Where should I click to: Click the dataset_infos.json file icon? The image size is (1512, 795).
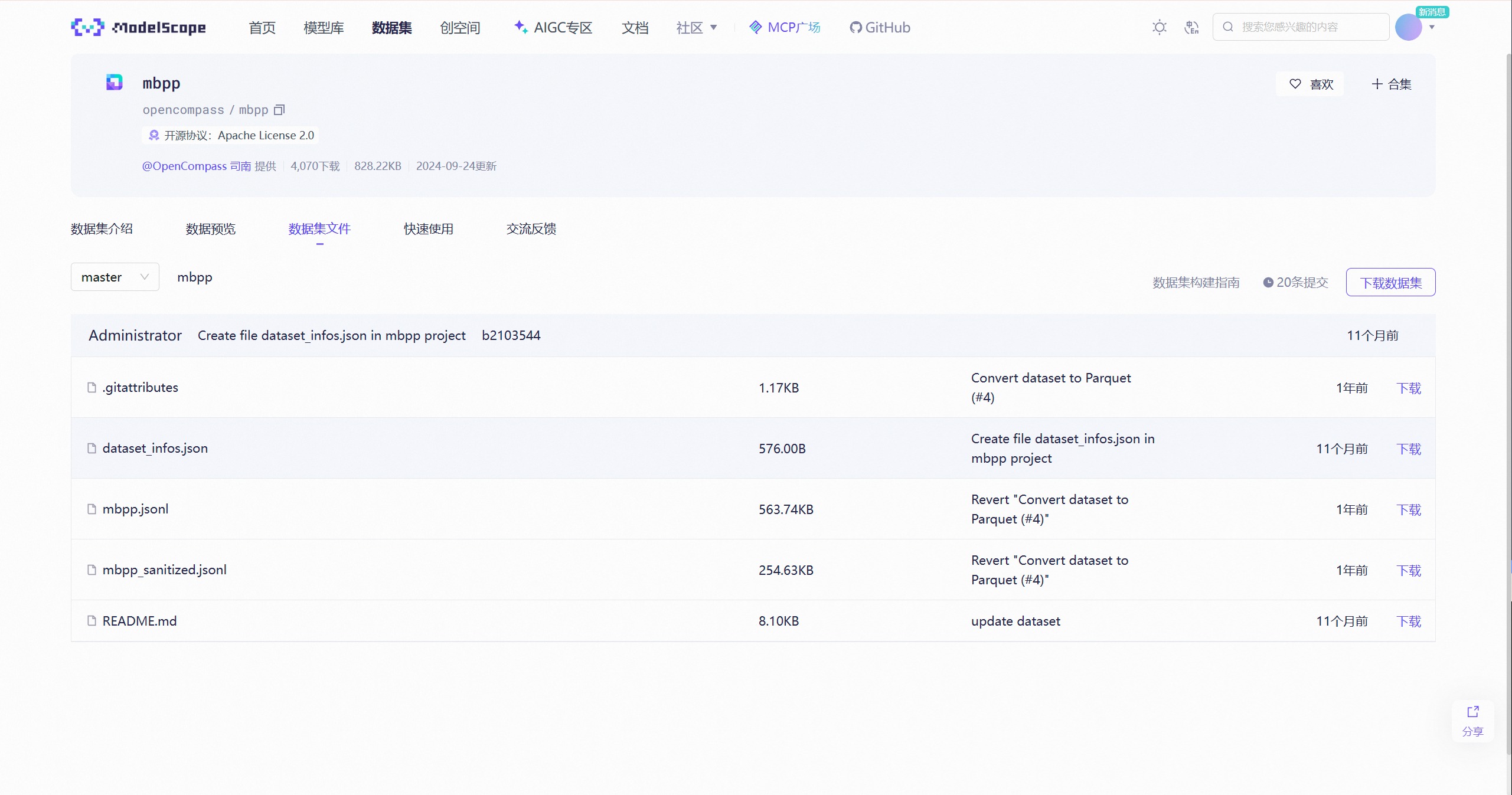click(92, 448)
